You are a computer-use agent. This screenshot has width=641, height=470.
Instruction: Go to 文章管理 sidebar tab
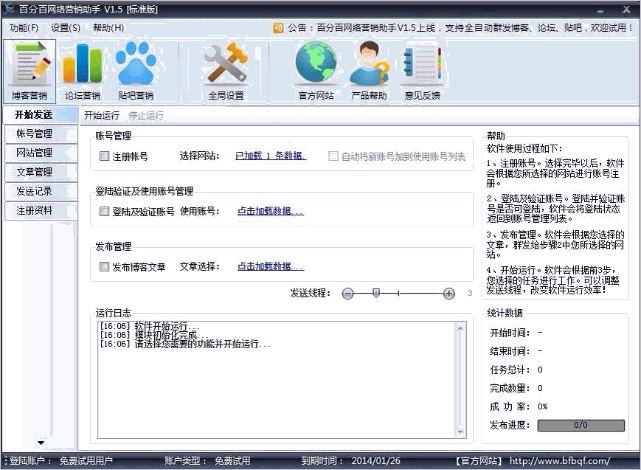click(40, 172)
